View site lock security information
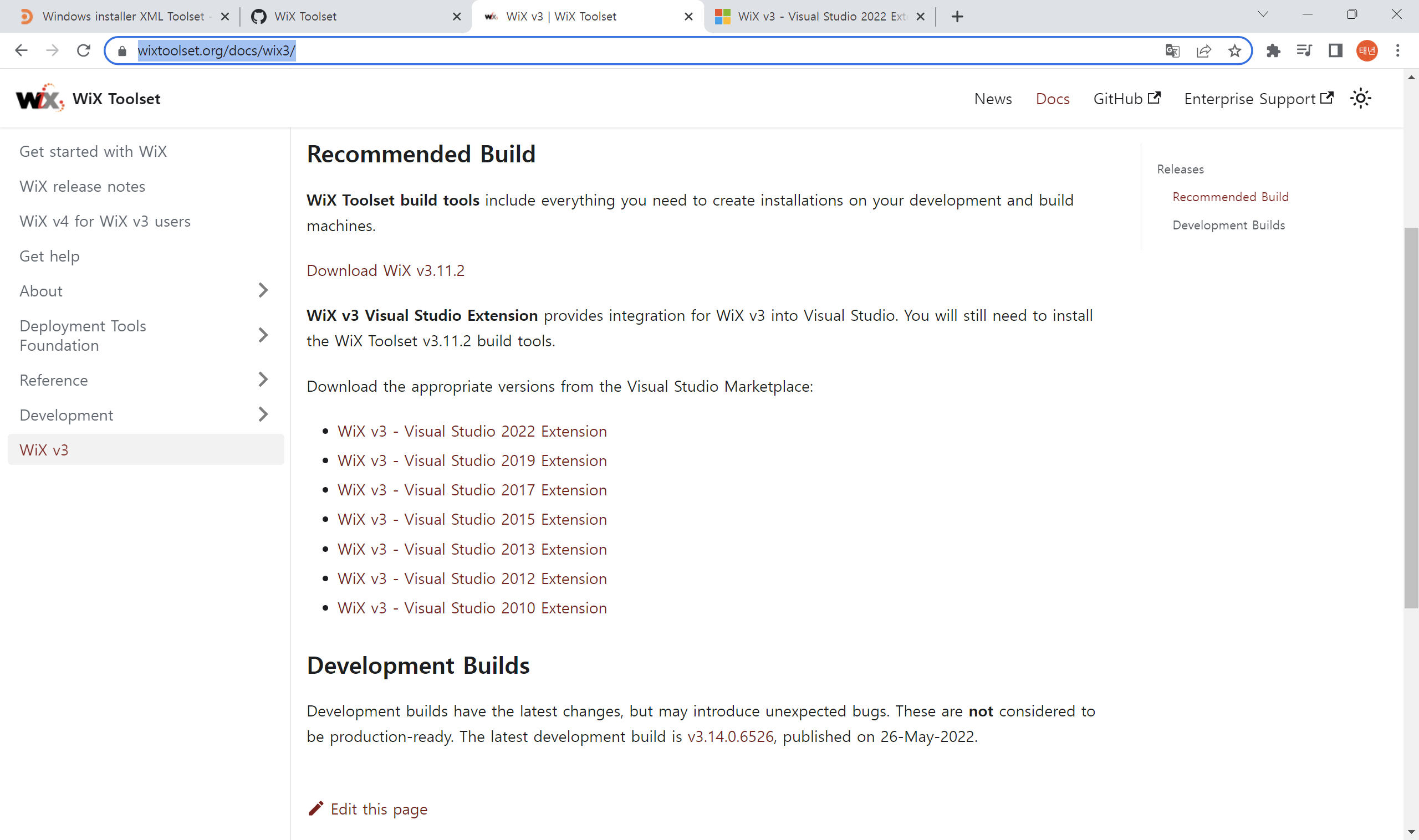This screenshot has height=840, width=1419. tap(122, 51)
